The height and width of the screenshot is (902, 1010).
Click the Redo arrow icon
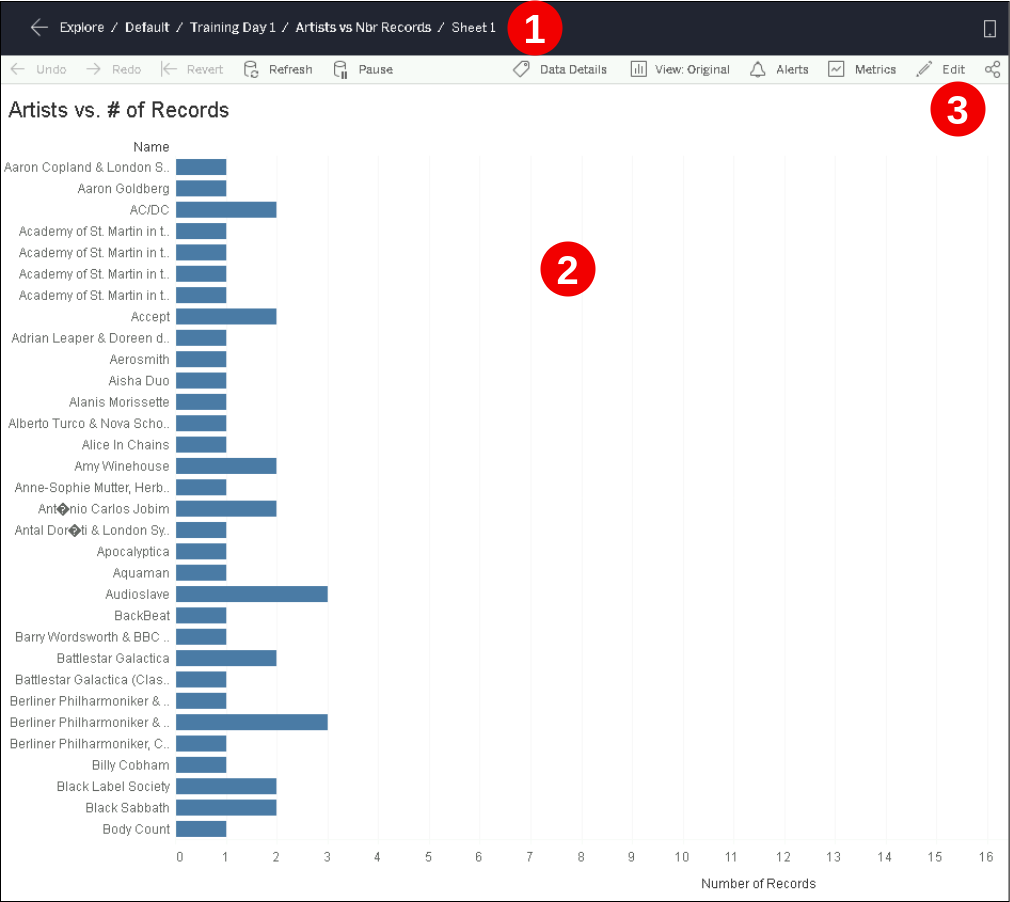[93, 69]
